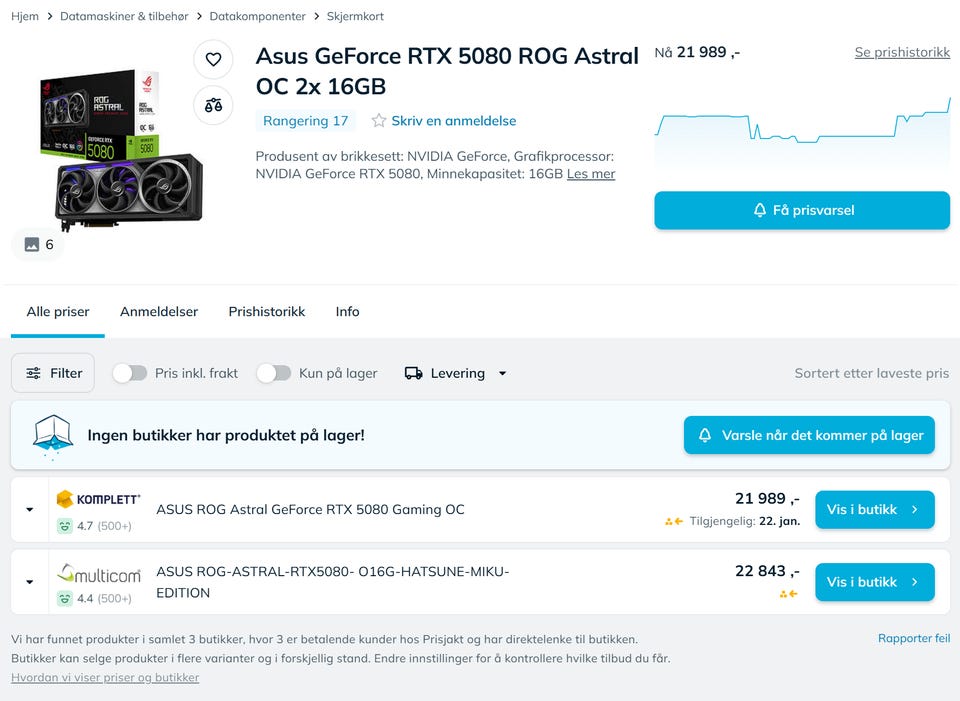Click the Filter sliders button

tap(53, 373)
